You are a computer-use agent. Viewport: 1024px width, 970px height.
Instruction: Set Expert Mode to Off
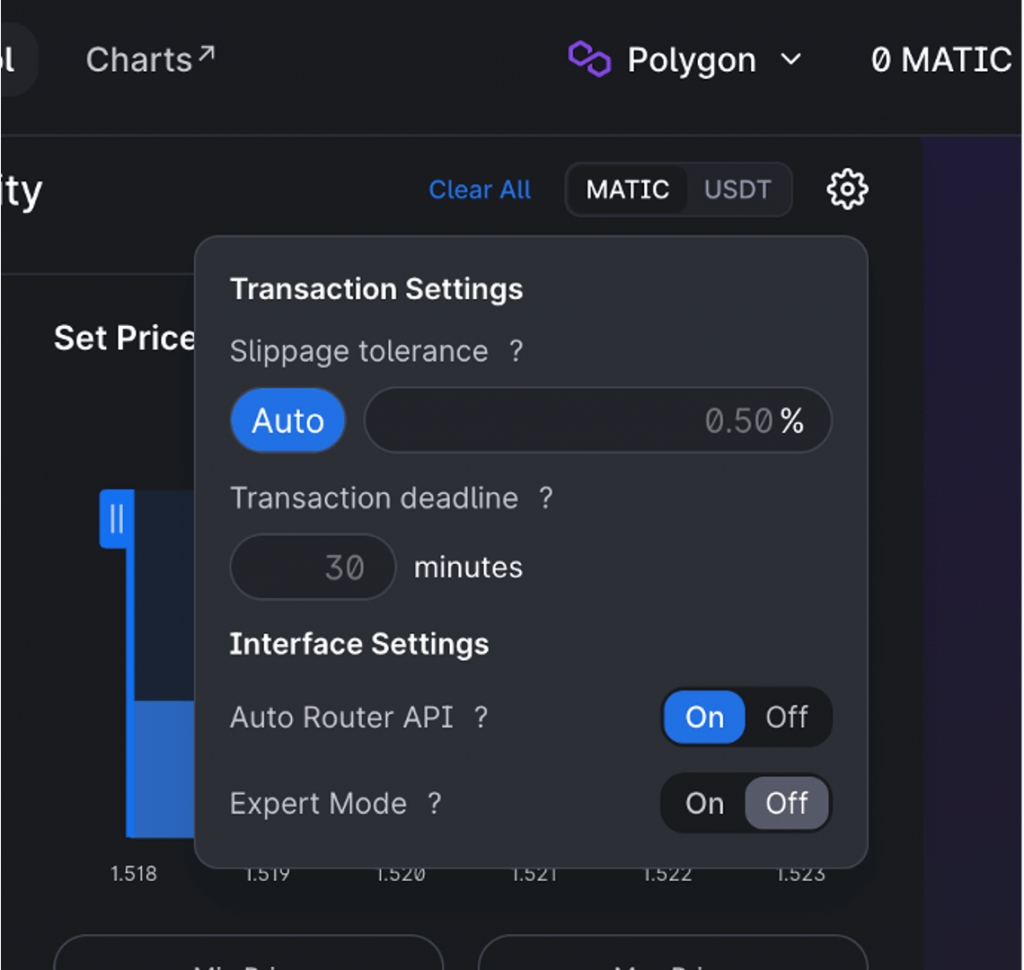coord(786,804)
